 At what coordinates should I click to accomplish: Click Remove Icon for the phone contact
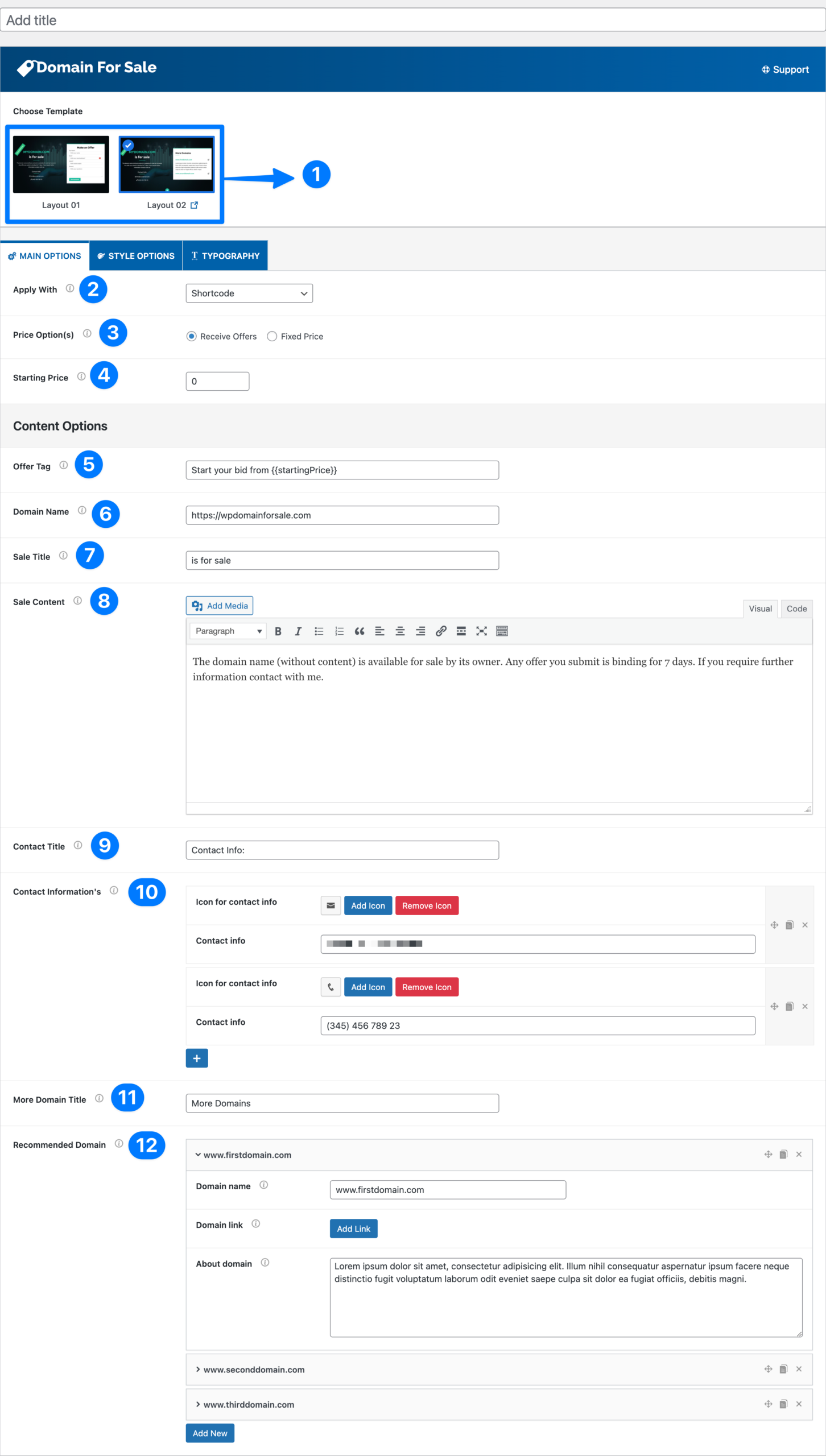(427, 987)
